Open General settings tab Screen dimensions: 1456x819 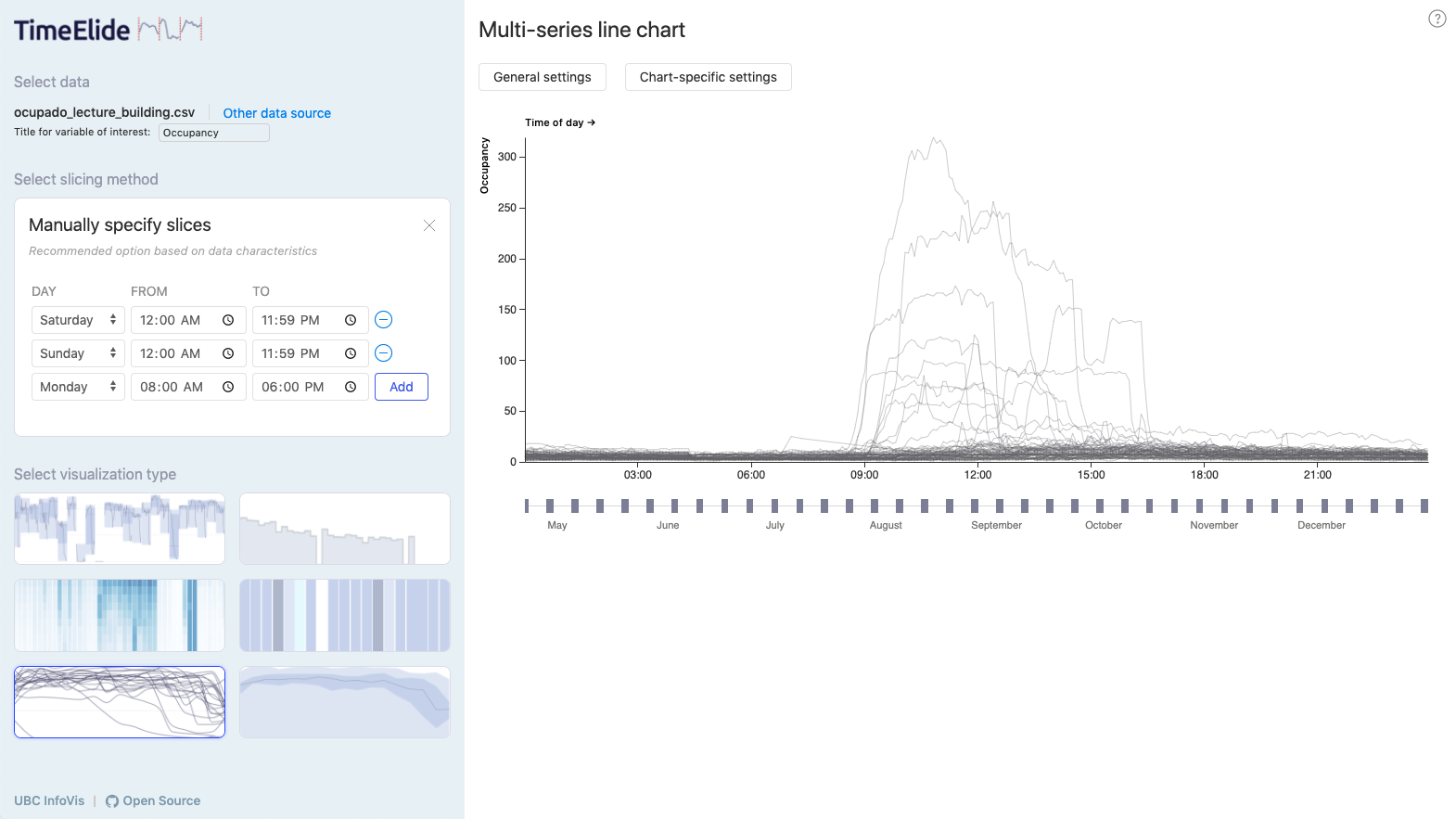tap(542, 77)
